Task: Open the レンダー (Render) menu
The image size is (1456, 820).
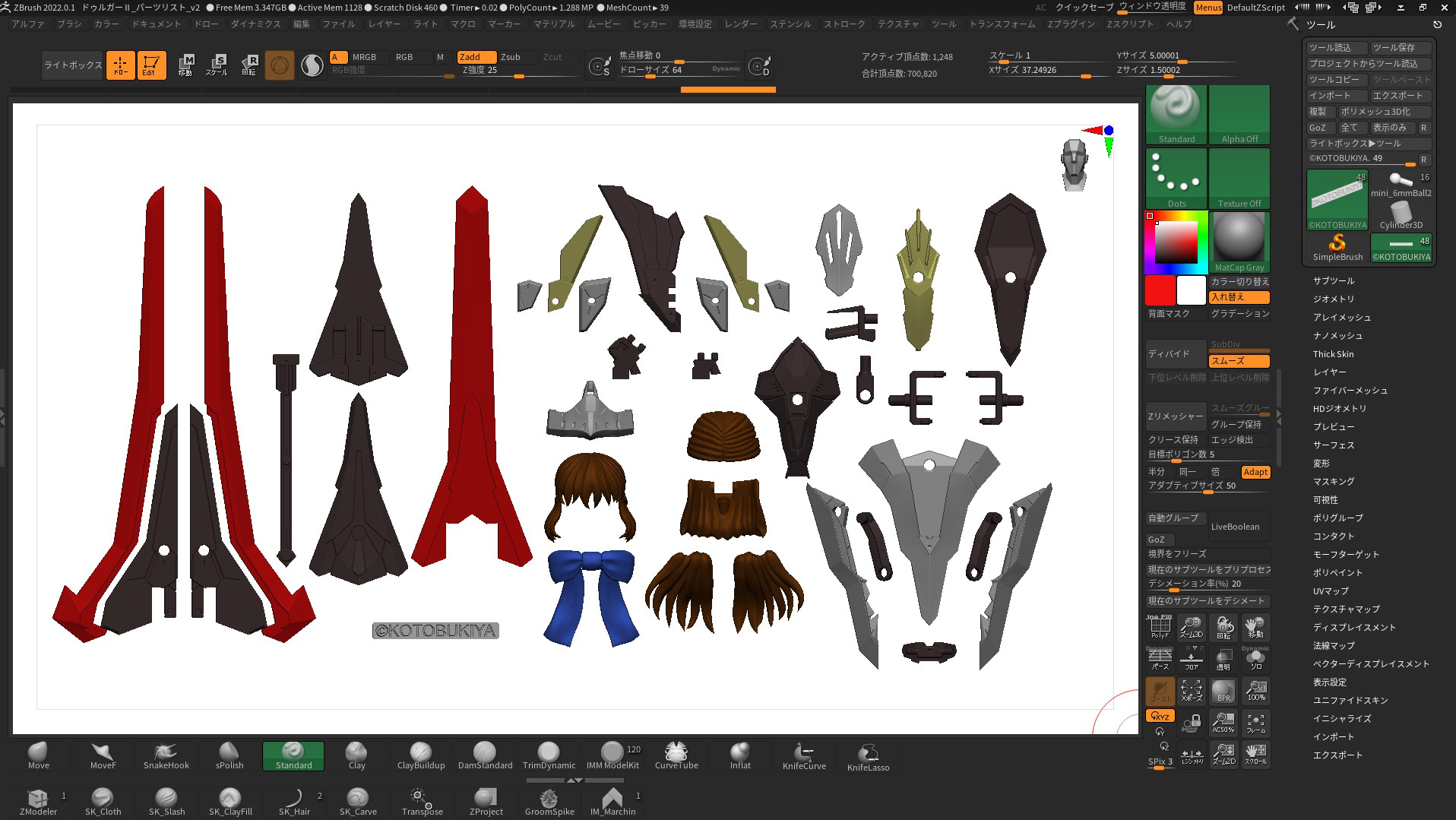Action: pyautogui.click(x=741, y=24)
